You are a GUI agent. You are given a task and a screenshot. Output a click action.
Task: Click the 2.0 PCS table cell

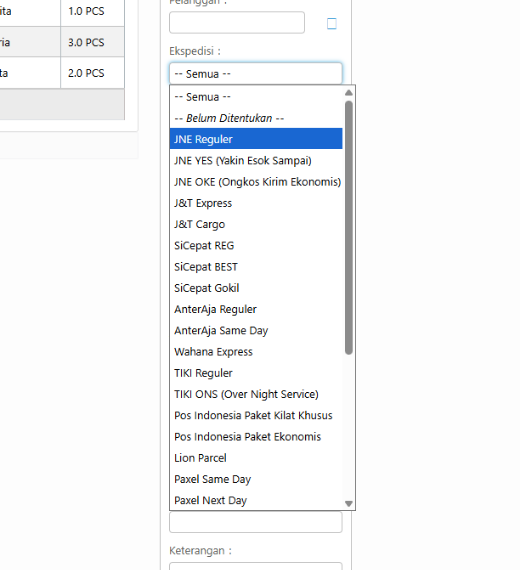pos(92,73)
